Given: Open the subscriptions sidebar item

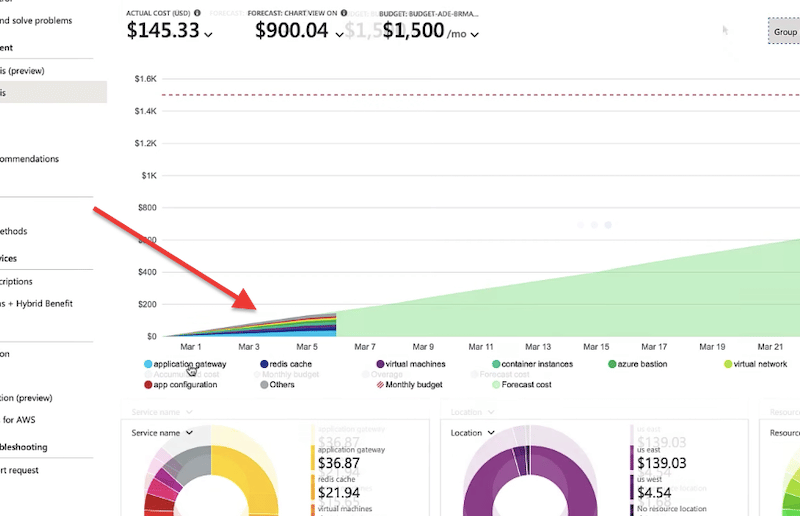Looking at the screenshot, I should tap(16, 282).
